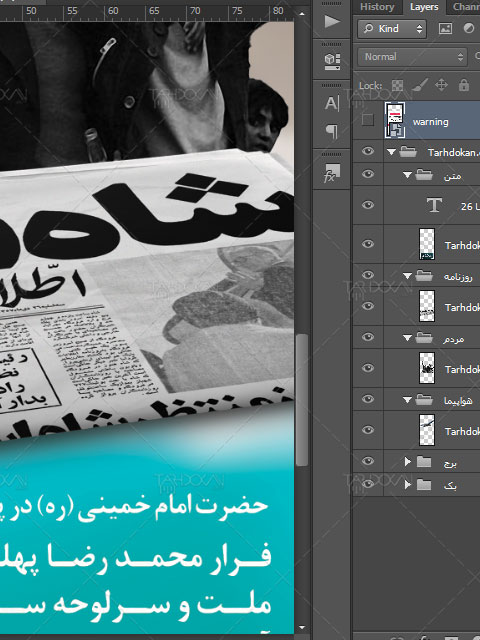Open the Character panel icon

[x=332, y=103]
